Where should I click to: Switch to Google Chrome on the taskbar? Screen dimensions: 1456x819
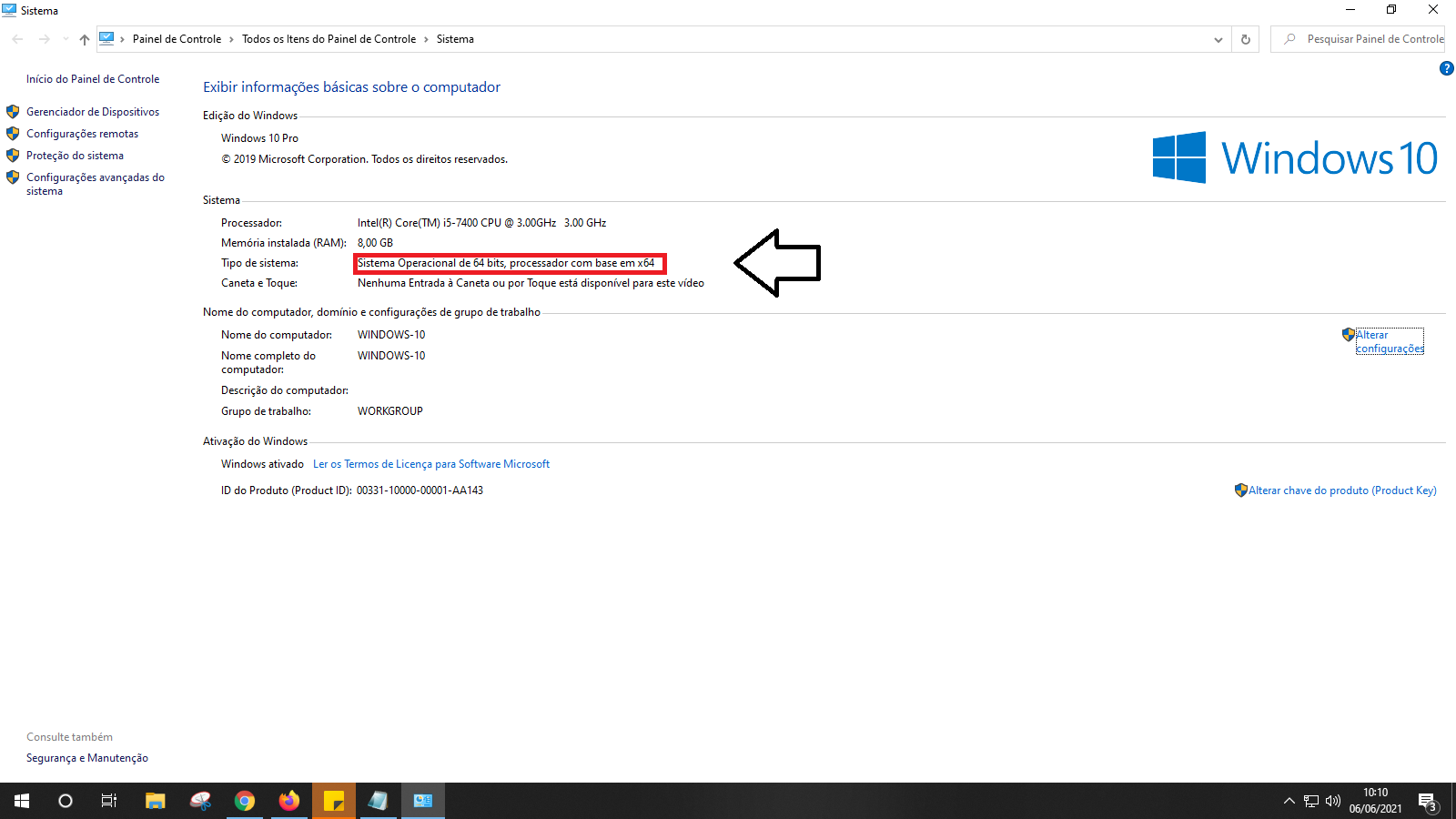tap(245, 801)
